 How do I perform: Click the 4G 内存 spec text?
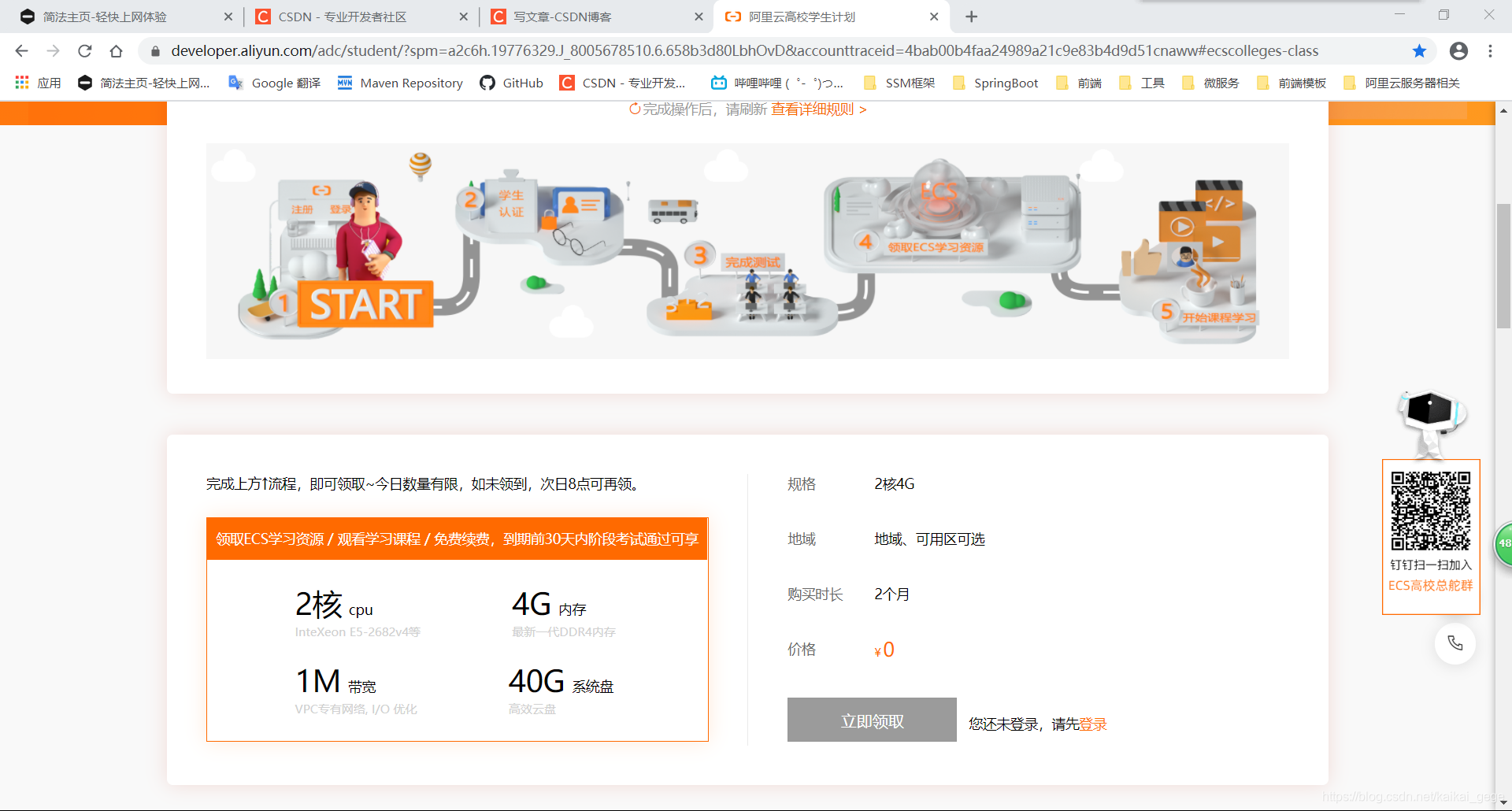[549, 605]
